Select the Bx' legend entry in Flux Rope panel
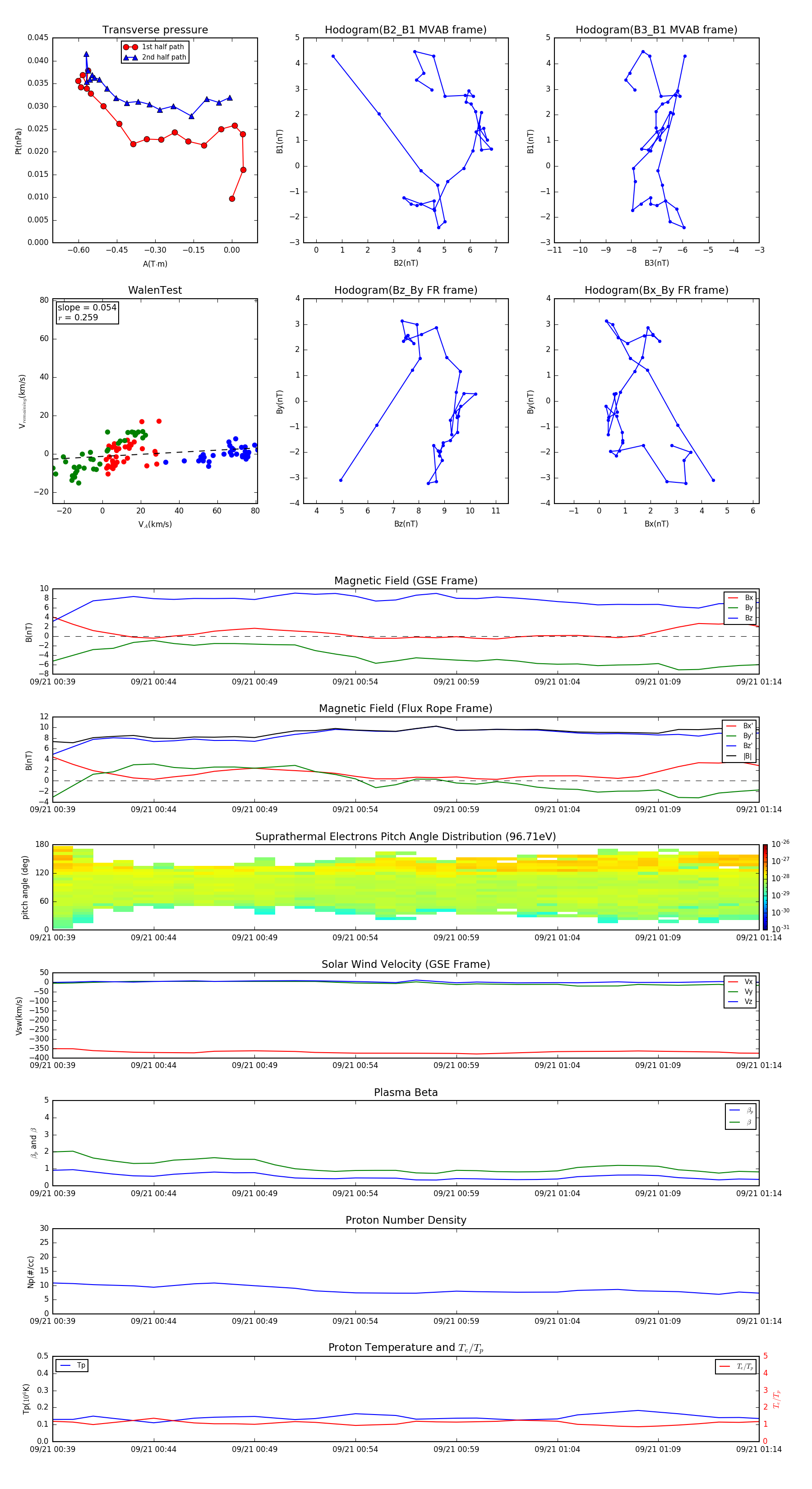The image size is (812, 1489). [x=739, y=726]
